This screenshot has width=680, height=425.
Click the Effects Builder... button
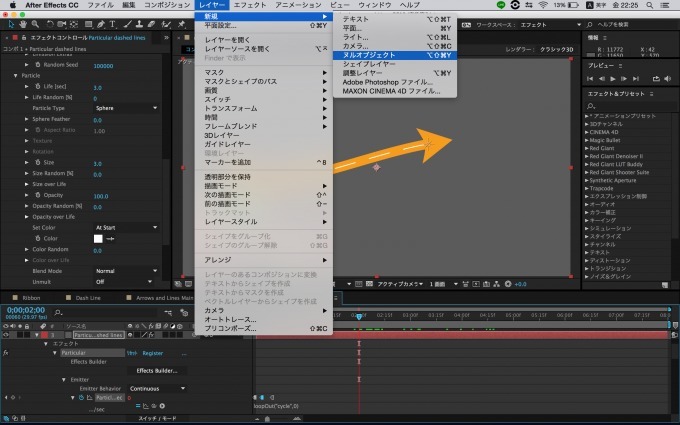[158, 370]
